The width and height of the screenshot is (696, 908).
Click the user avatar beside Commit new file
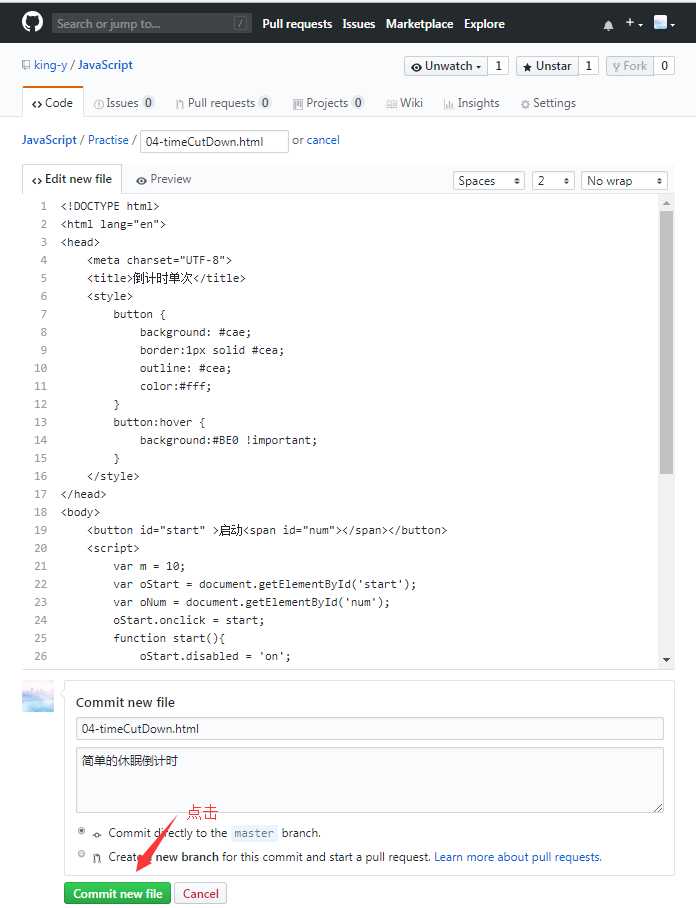(x=38, y=696)
